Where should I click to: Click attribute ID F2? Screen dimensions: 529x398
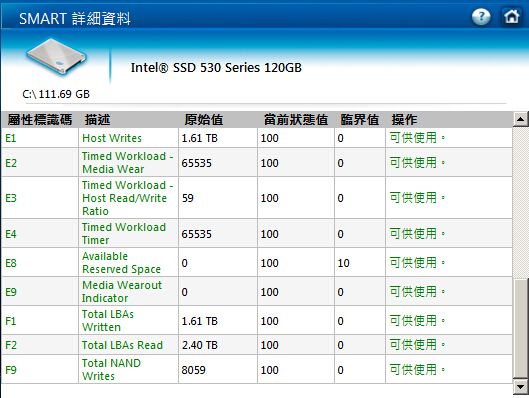coord(11,345)
